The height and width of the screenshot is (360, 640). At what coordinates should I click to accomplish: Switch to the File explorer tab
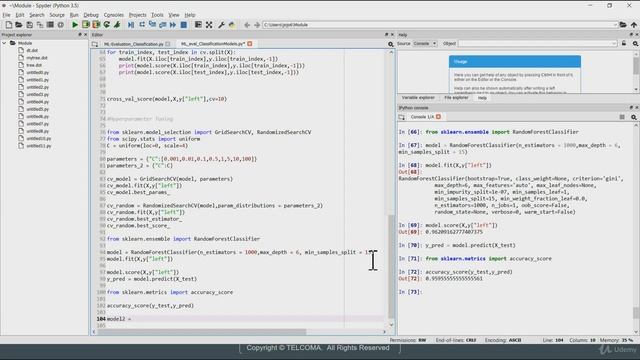click(456, 98)
